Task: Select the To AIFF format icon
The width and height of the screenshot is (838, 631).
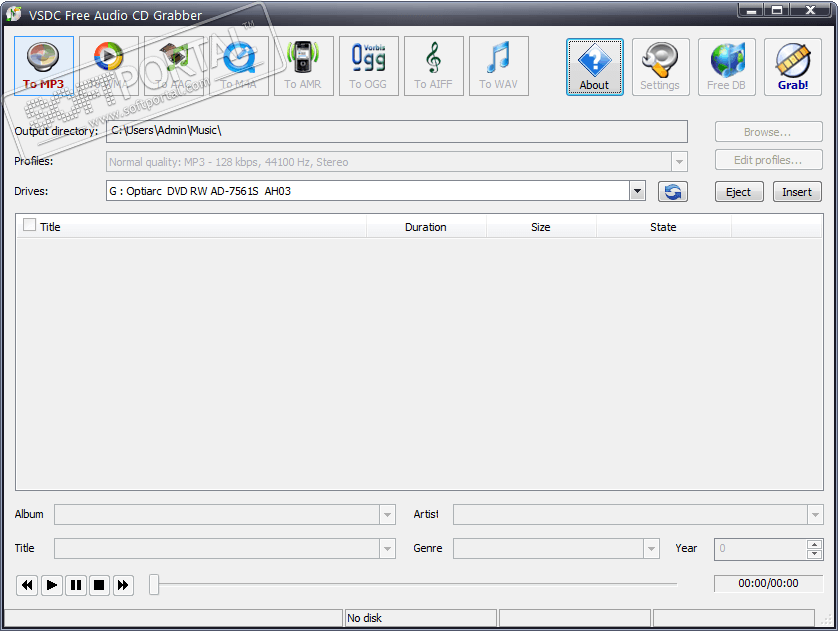Action: [x=434, y=66]
